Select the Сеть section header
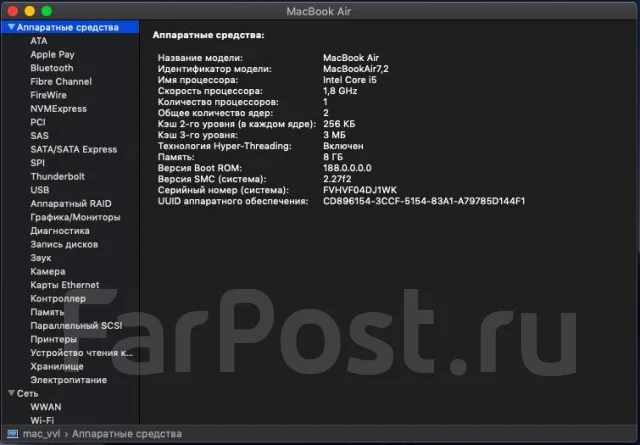Screen dimensions: 640x445 [x=27, y=393]
